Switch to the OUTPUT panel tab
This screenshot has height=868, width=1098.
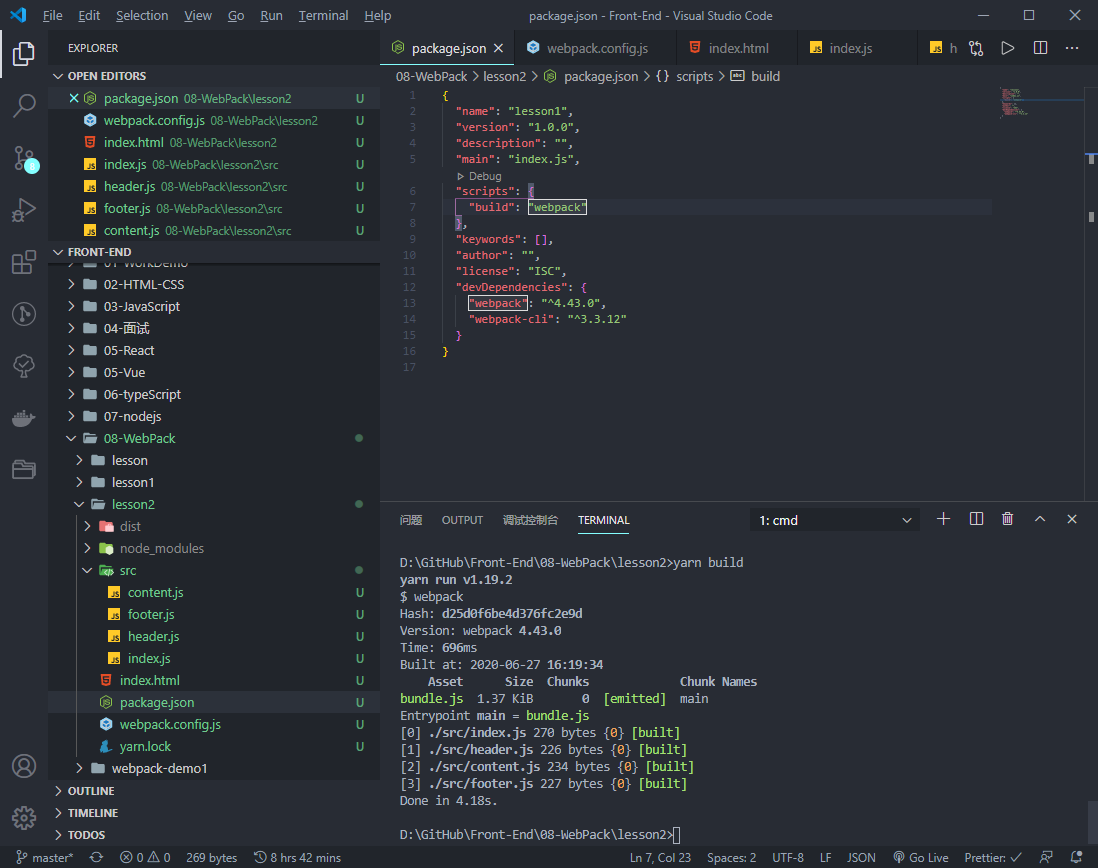point(462,520)
